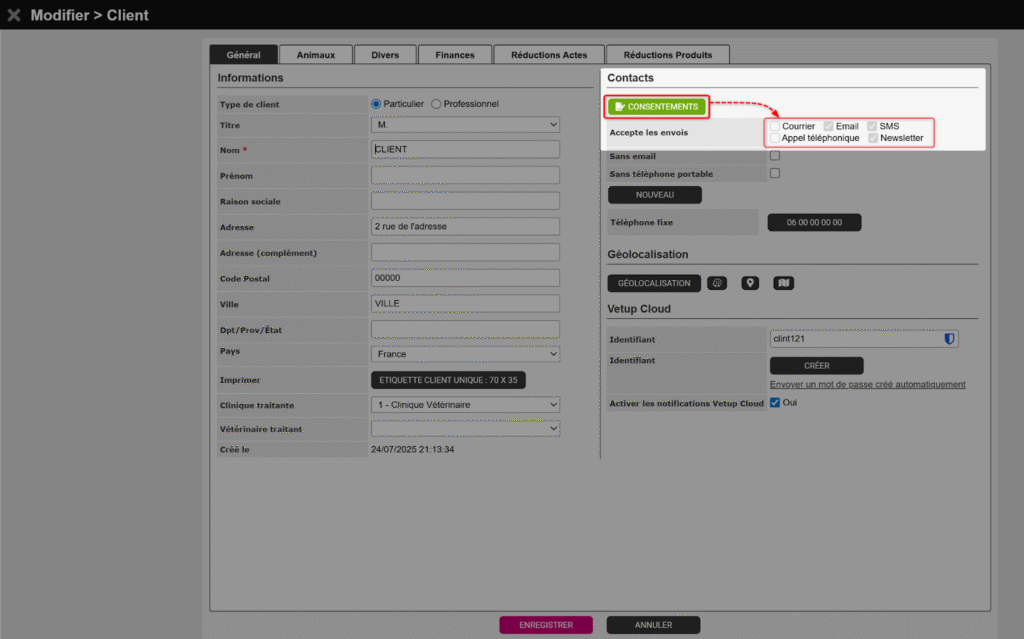Expand the Clinique traitante dropdown
The image size is (1024, 639).
coord(465,405)
